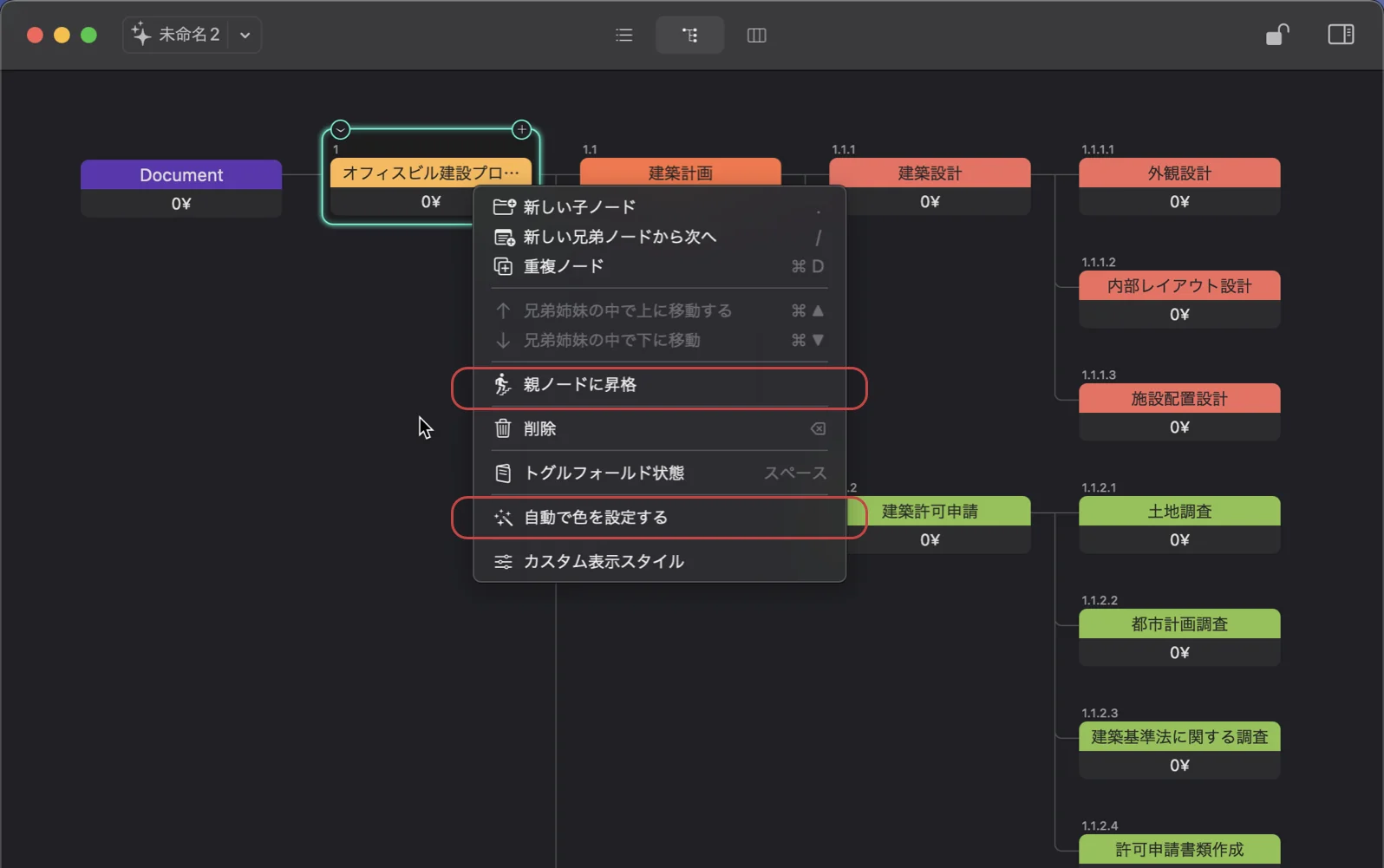Click the 重複ノード duplicate icon
Image resolution: width=1384 pixels, height=868 pixels.
pyautogui.click(x=503, y=266)
